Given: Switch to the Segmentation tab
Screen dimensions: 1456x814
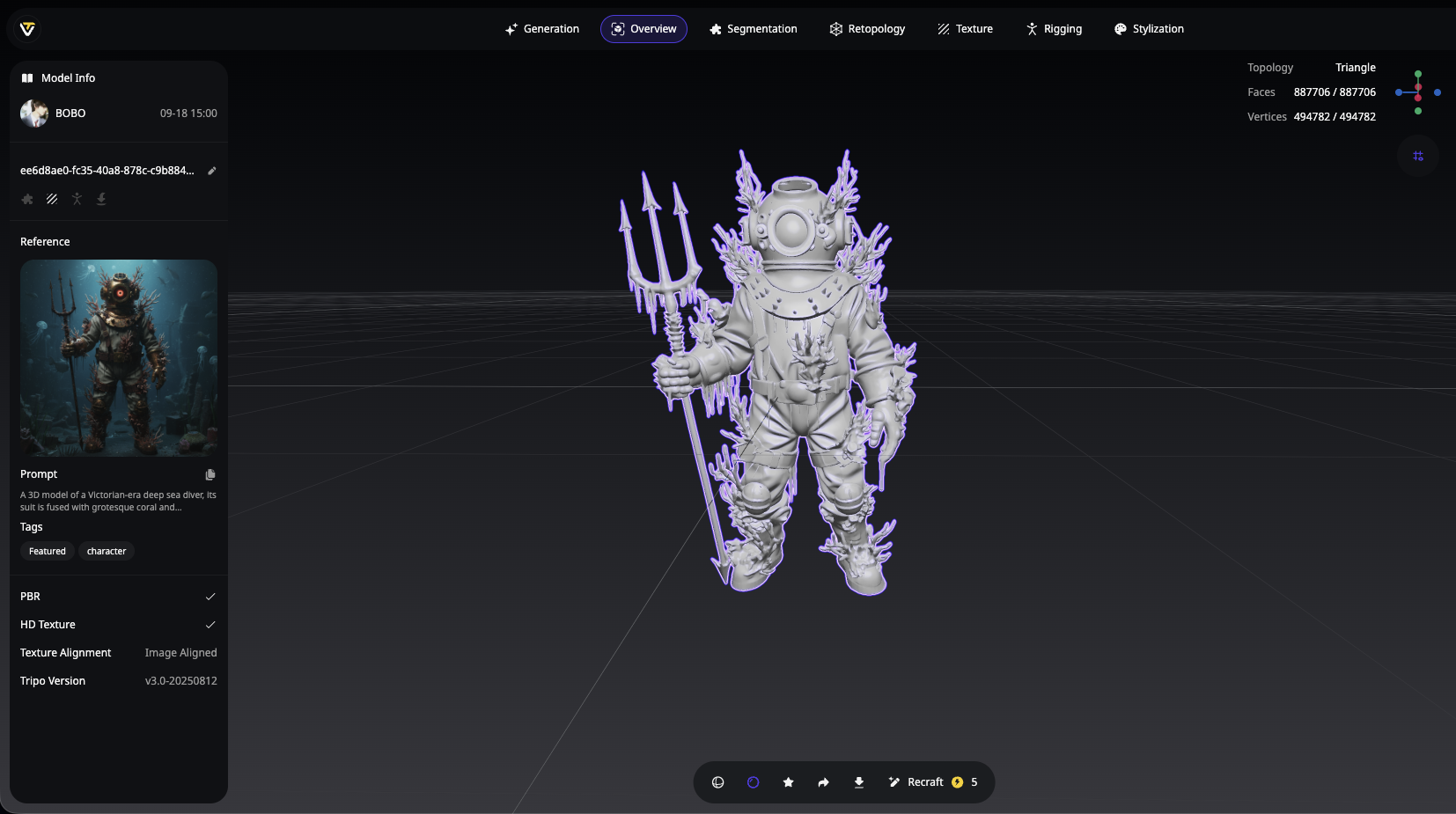Looking at the screenshot, I should [753, 29].
